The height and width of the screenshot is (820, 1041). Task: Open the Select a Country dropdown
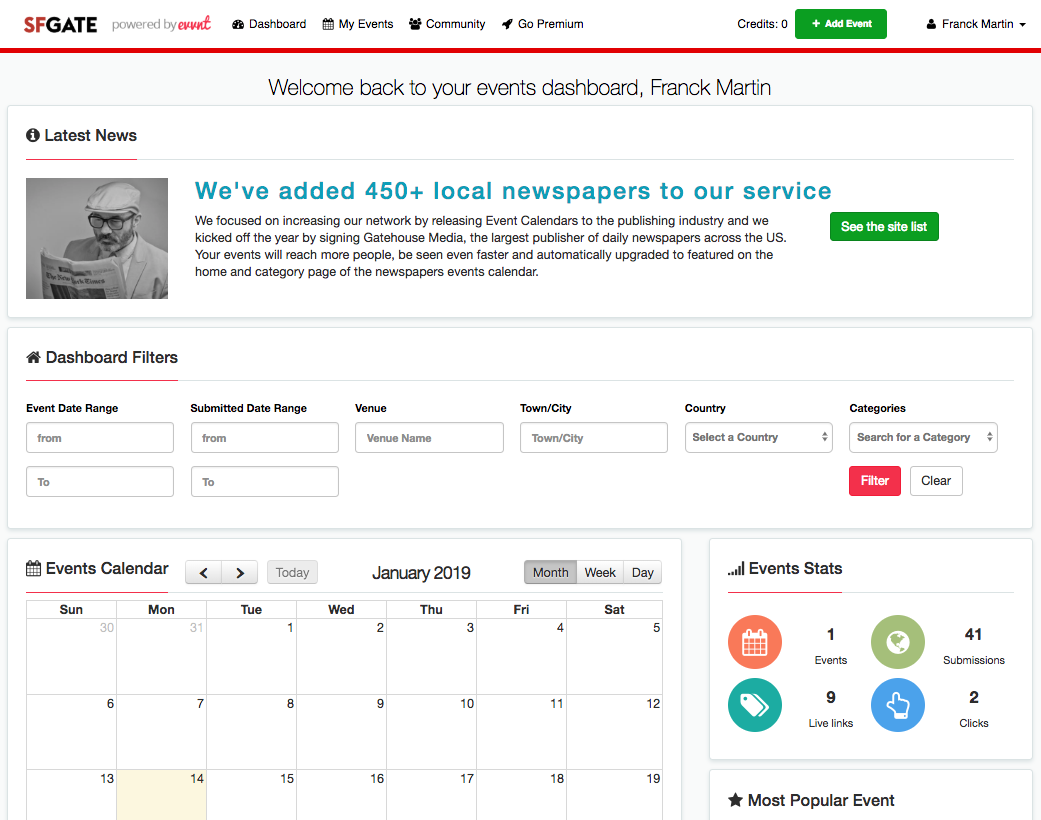(x=758, y=438)
